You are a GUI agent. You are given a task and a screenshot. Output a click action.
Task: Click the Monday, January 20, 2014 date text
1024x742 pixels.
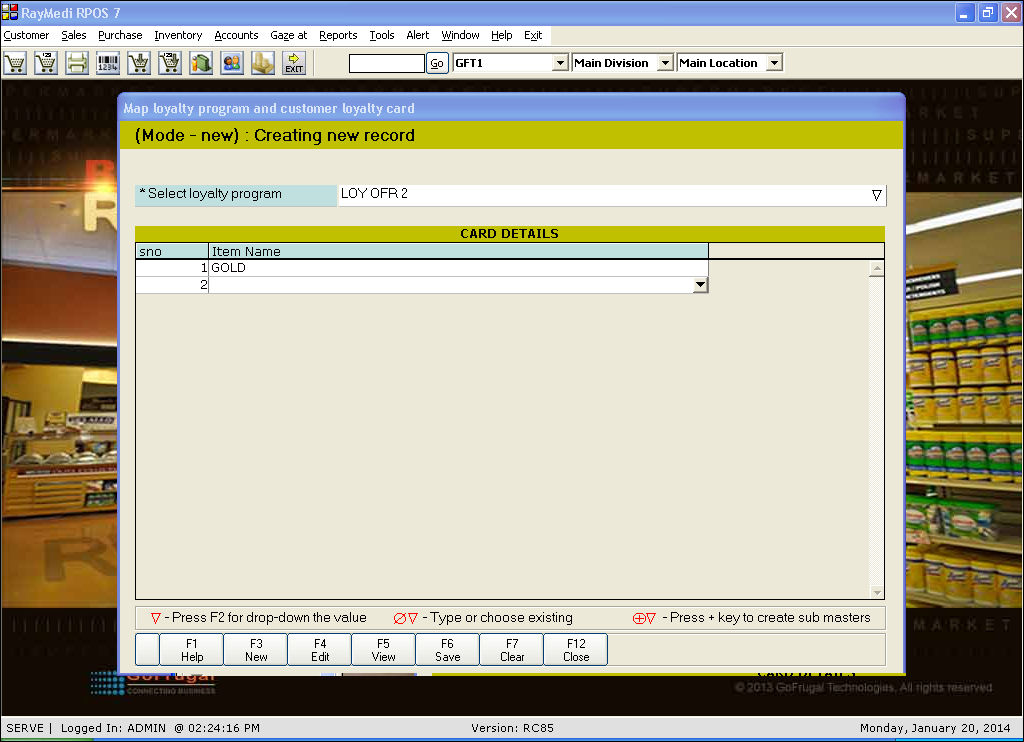(x=935, y=728)
